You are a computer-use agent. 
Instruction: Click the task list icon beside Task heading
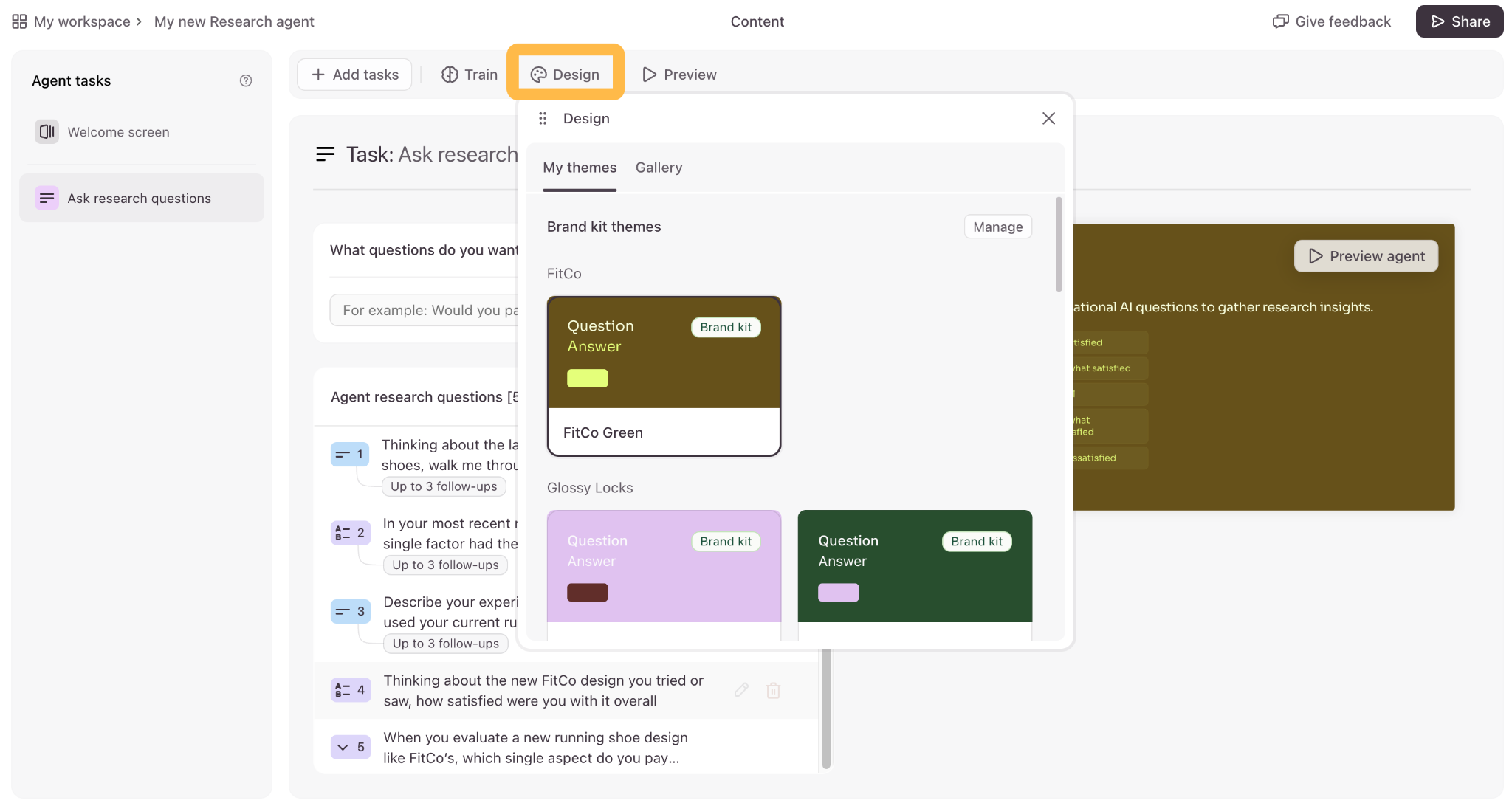click(x=325, y=154)
